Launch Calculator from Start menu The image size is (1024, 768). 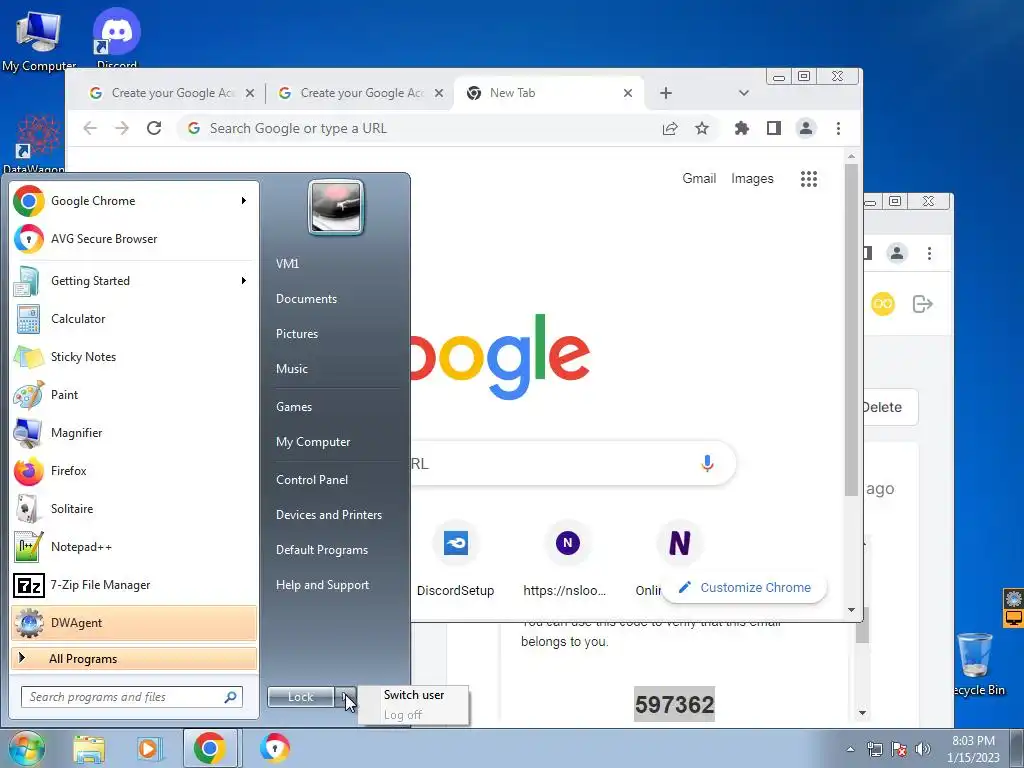tap(134, 319)
